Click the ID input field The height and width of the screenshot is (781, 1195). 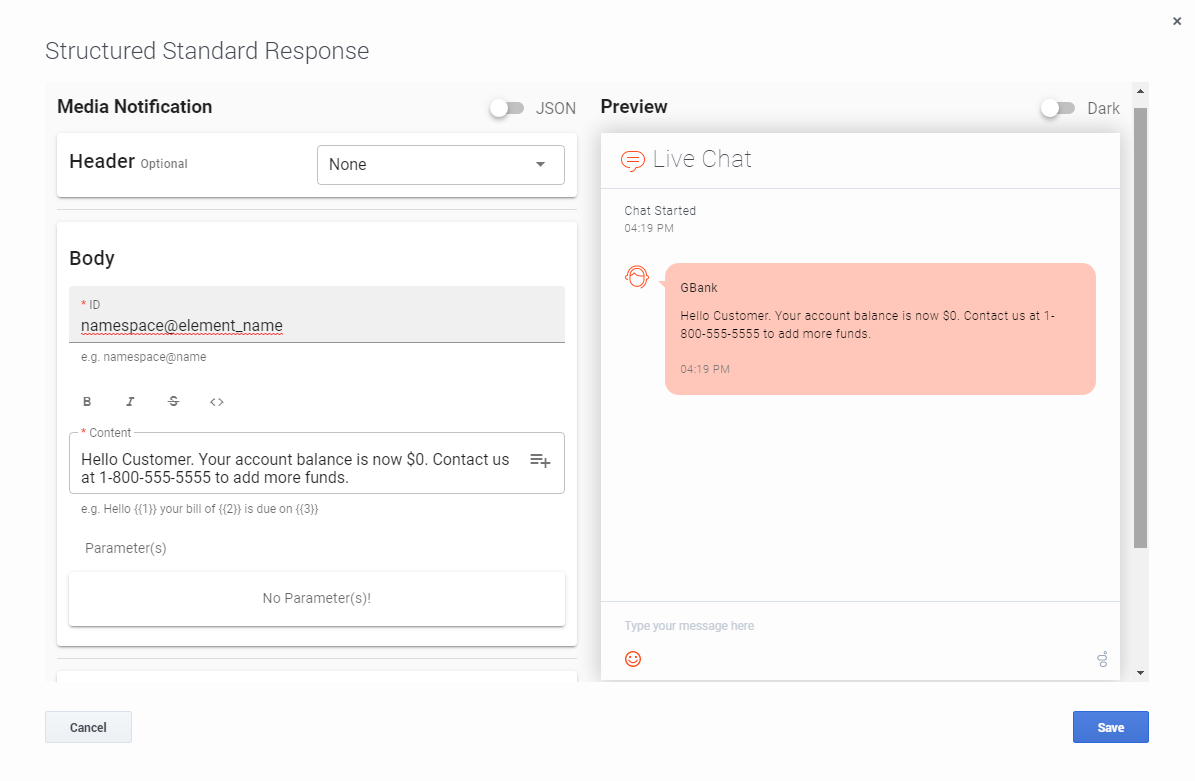pyautogui.click(x=316, y=326)
